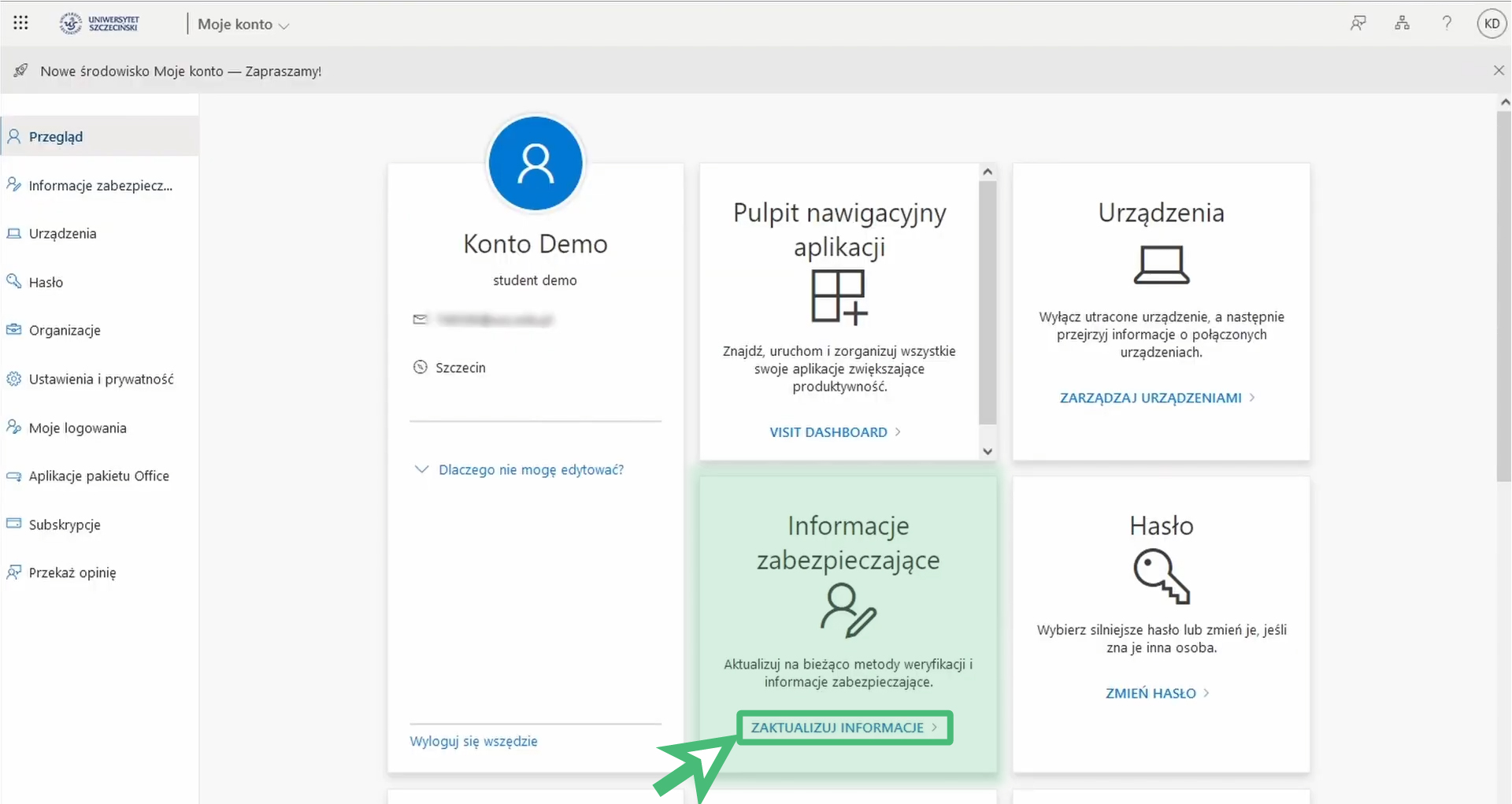Dismiss the Nowe środowisko notification banner
The height and width of the screenshot is (804, 1512).
click(1498, 71)
